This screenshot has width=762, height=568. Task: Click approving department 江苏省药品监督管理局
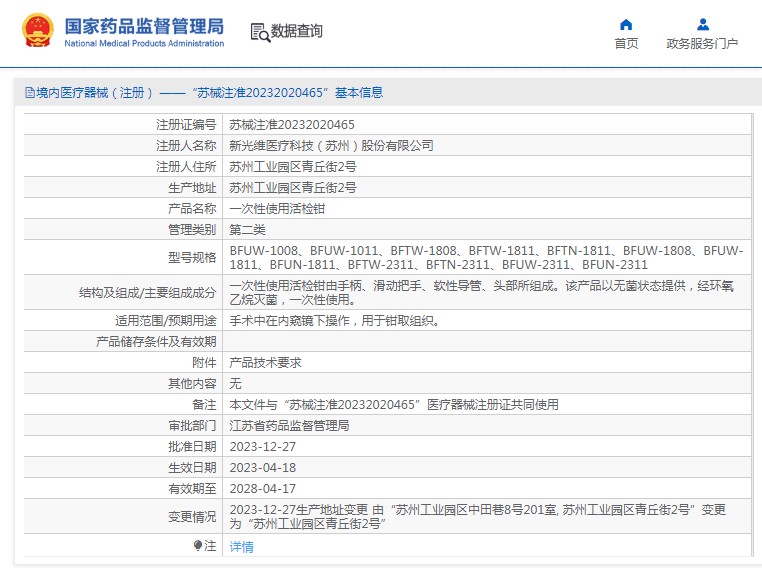[x=289, y=426]
